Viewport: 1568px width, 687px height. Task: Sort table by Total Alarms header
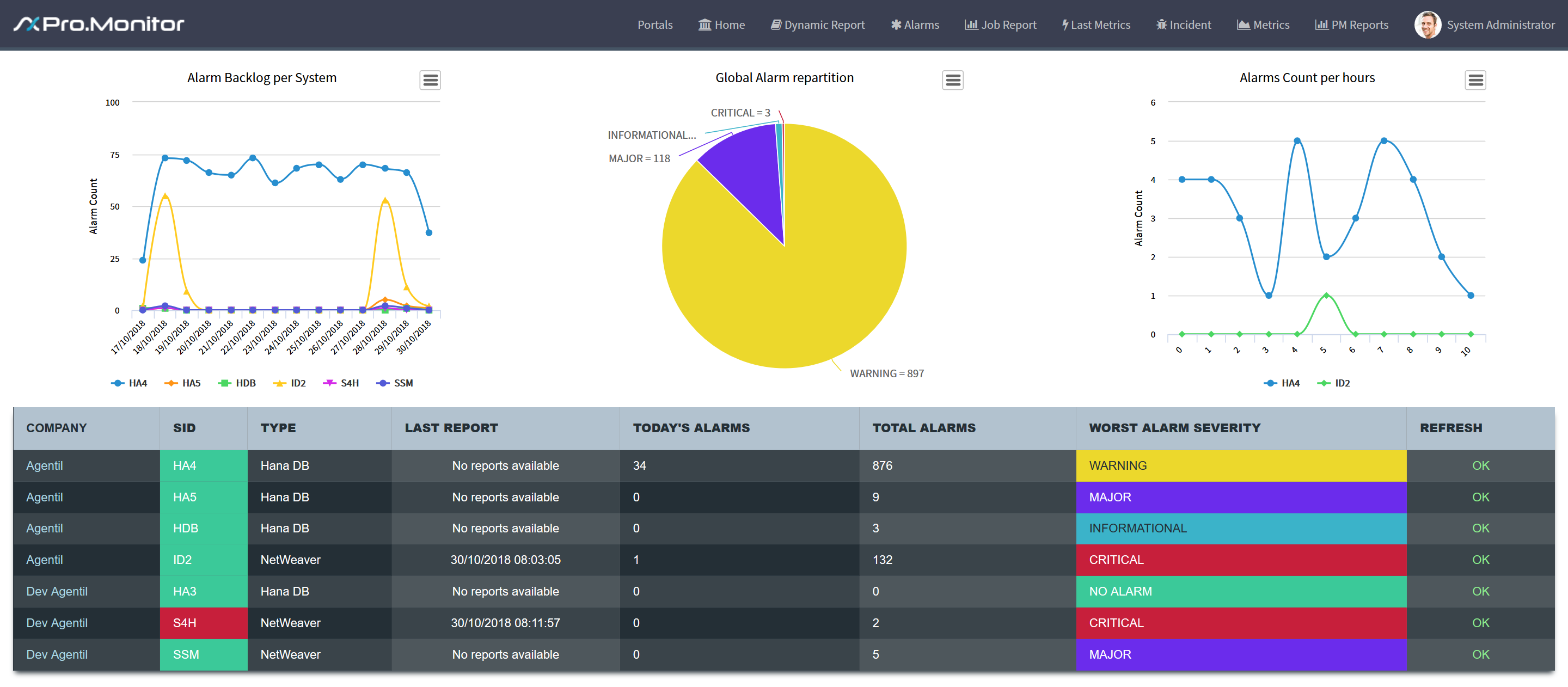coord(923,428)
